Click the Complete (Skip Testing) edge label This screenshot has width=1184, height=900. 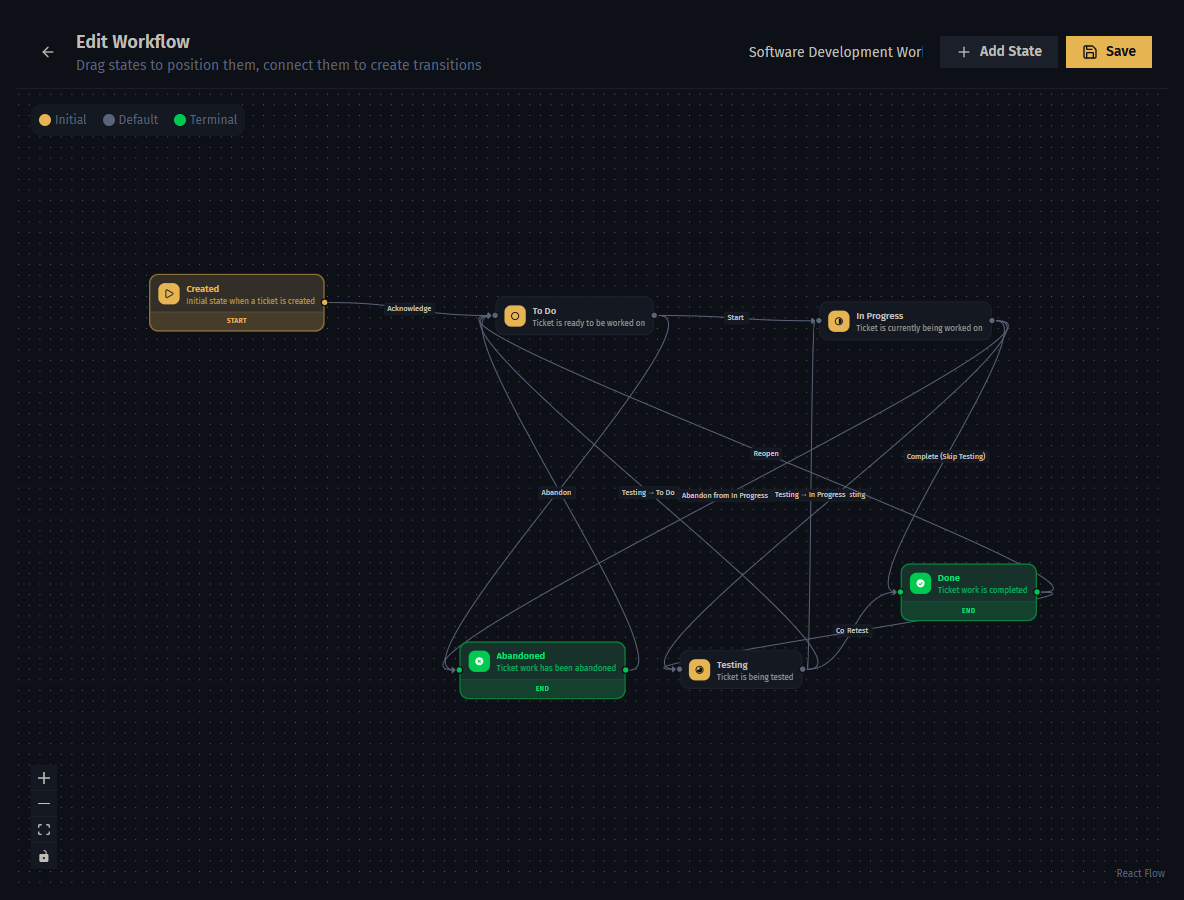pyautogui.click(x=945, y=457)
